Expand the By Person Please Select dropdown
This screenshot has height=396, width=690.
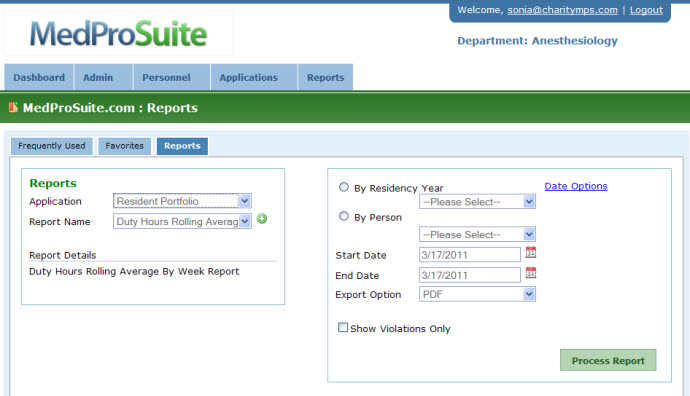tap(477, 235)
